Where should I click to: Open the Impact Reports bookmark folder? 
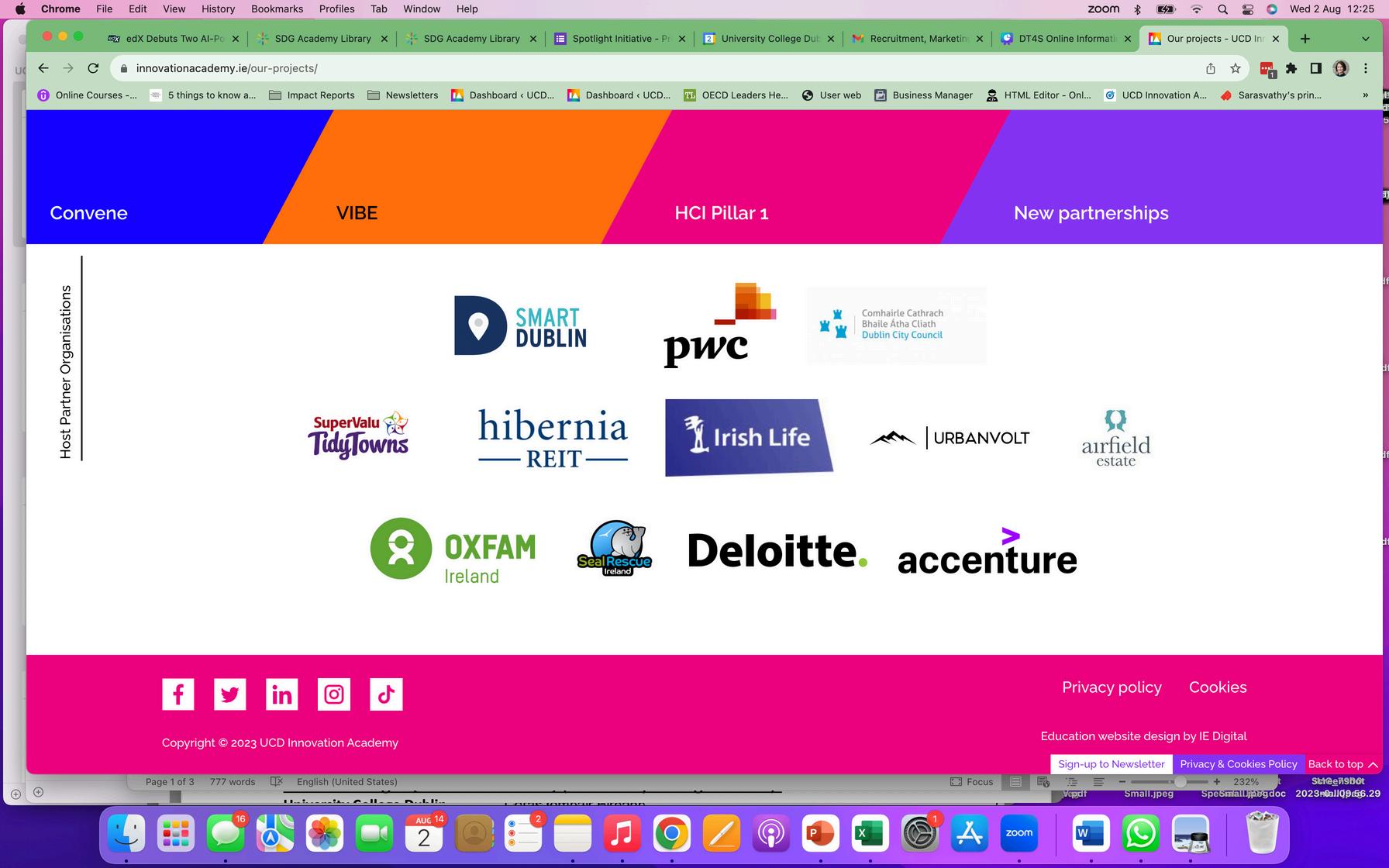point(312,95)
